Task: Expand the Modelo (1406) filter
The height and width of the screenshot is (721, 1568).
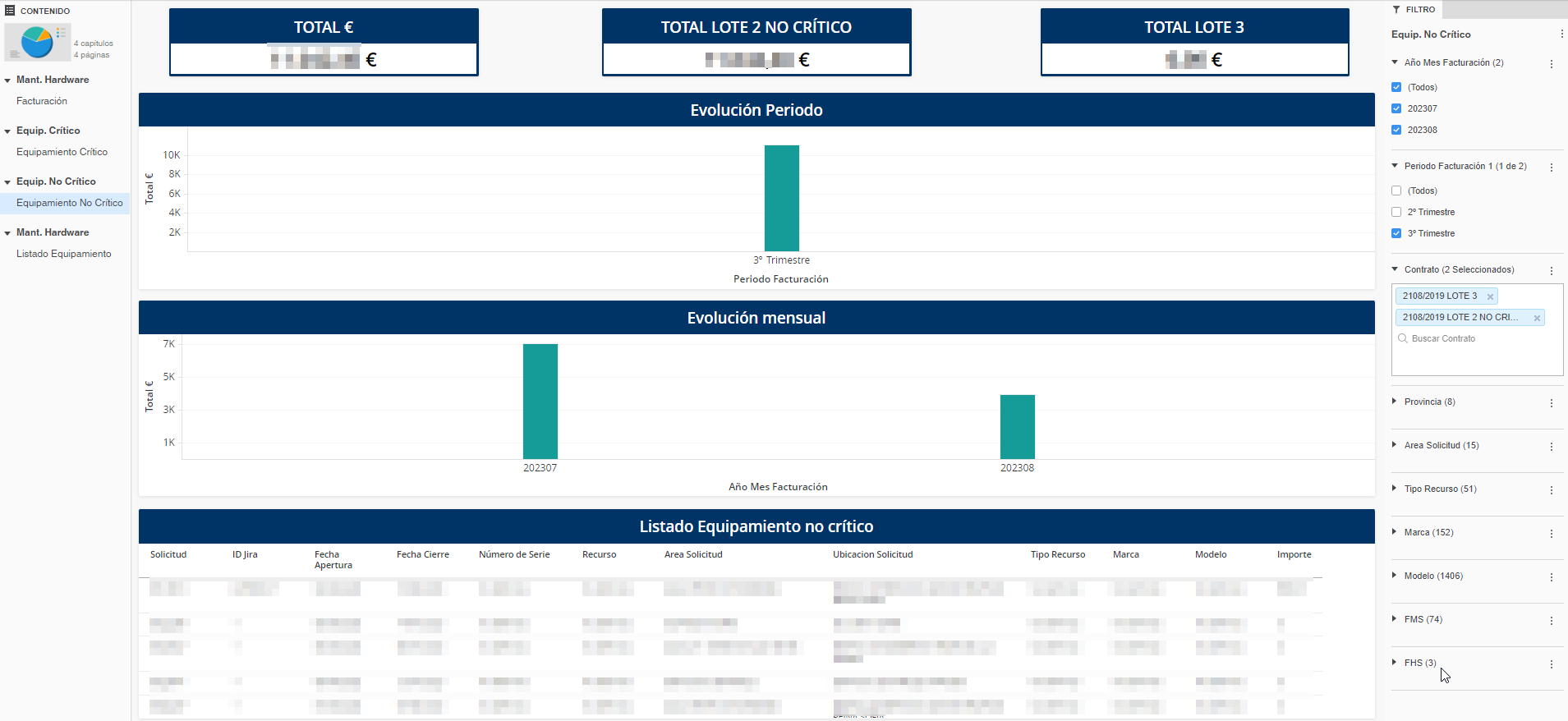Action: pyautogui.click(x=1395, y=576)
